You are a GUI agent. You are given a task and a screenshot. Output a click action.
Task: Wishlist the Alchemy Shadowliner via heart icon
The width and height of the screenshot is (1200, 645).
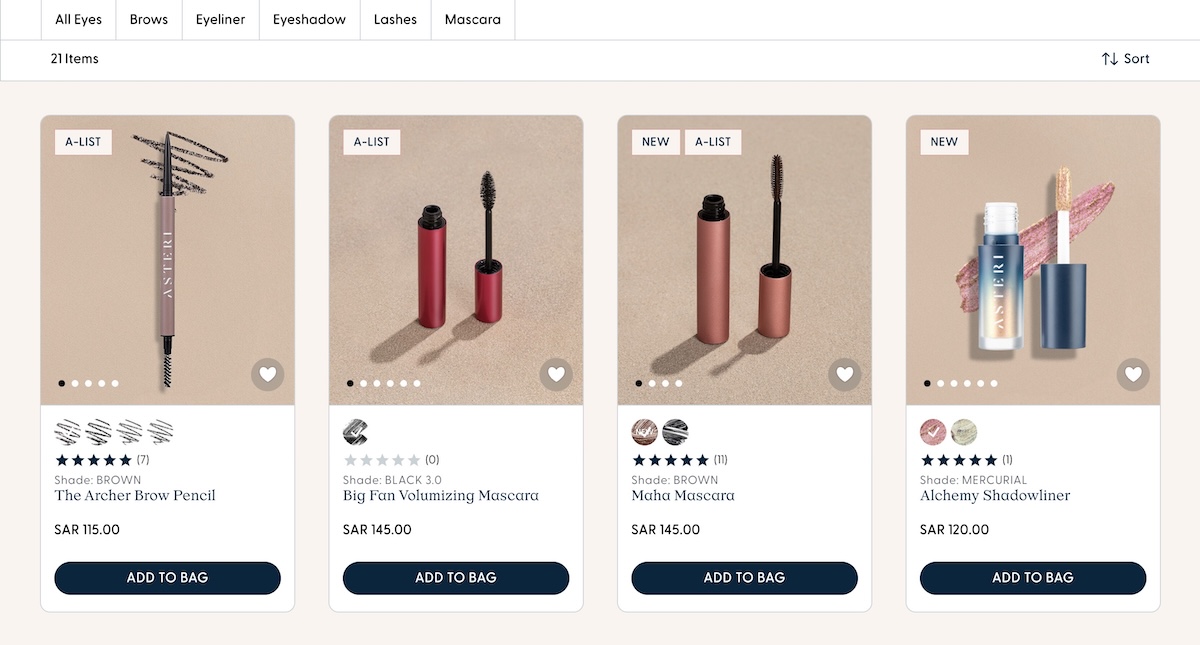[1133, 375]
